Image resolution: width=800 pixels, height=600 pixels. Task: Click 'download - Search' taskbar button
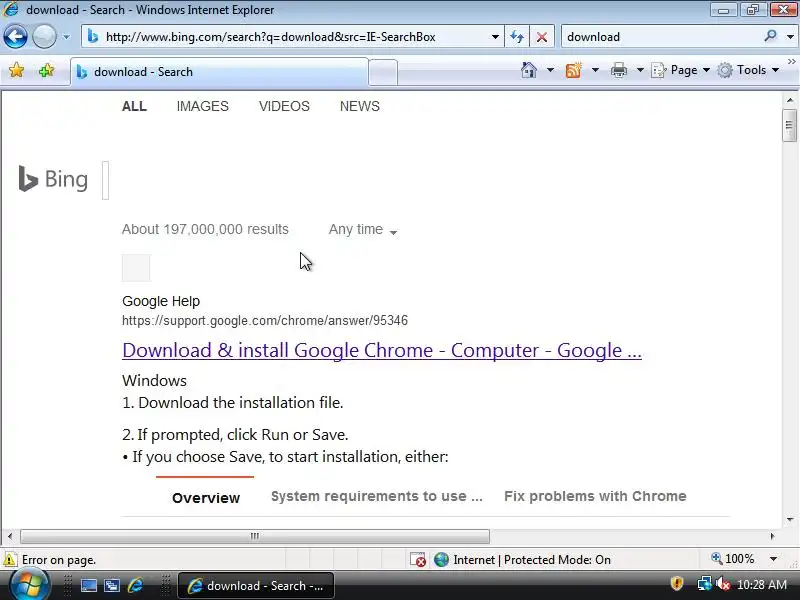[x=256, y=586]
